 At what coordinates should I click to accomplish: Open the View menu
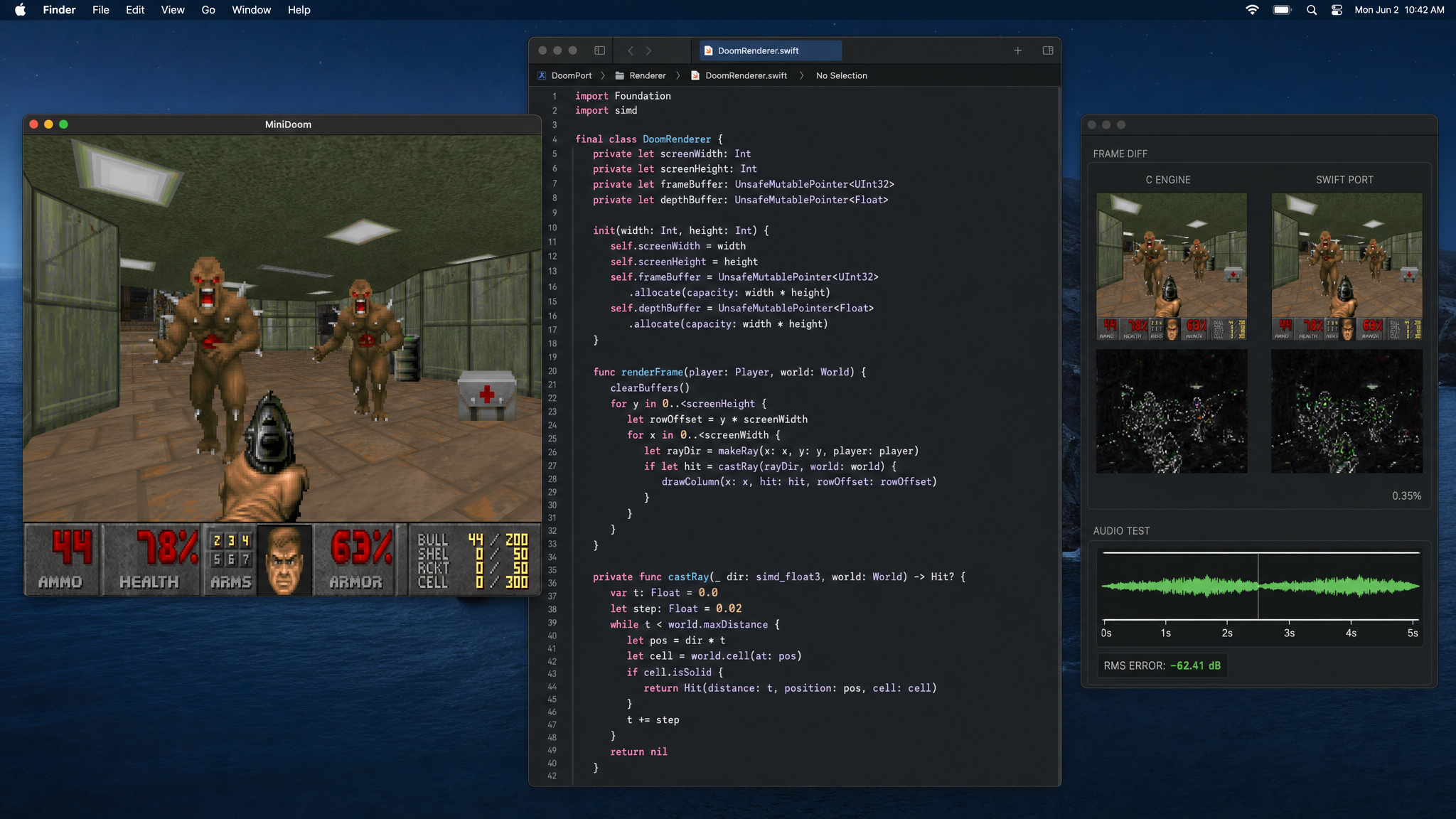click(x=173, y=10)
